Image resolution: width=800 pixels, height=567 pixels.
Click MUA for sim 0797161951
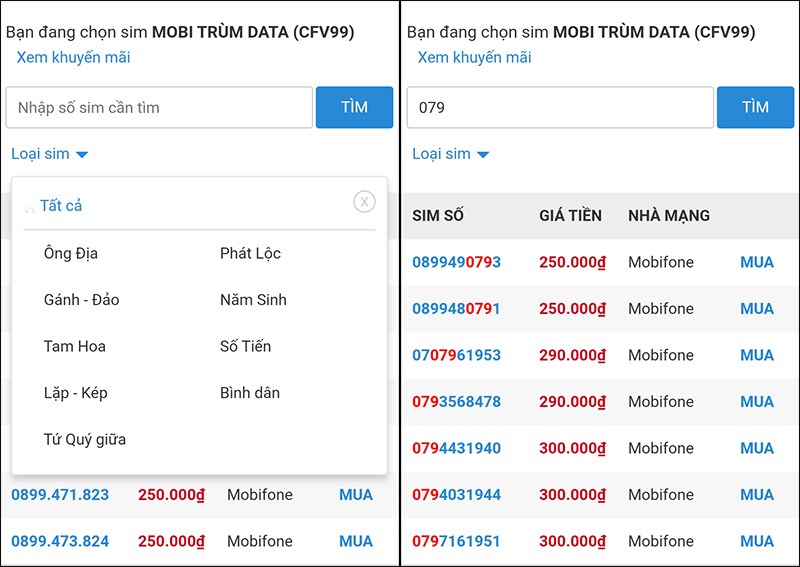tap(757, 541)
